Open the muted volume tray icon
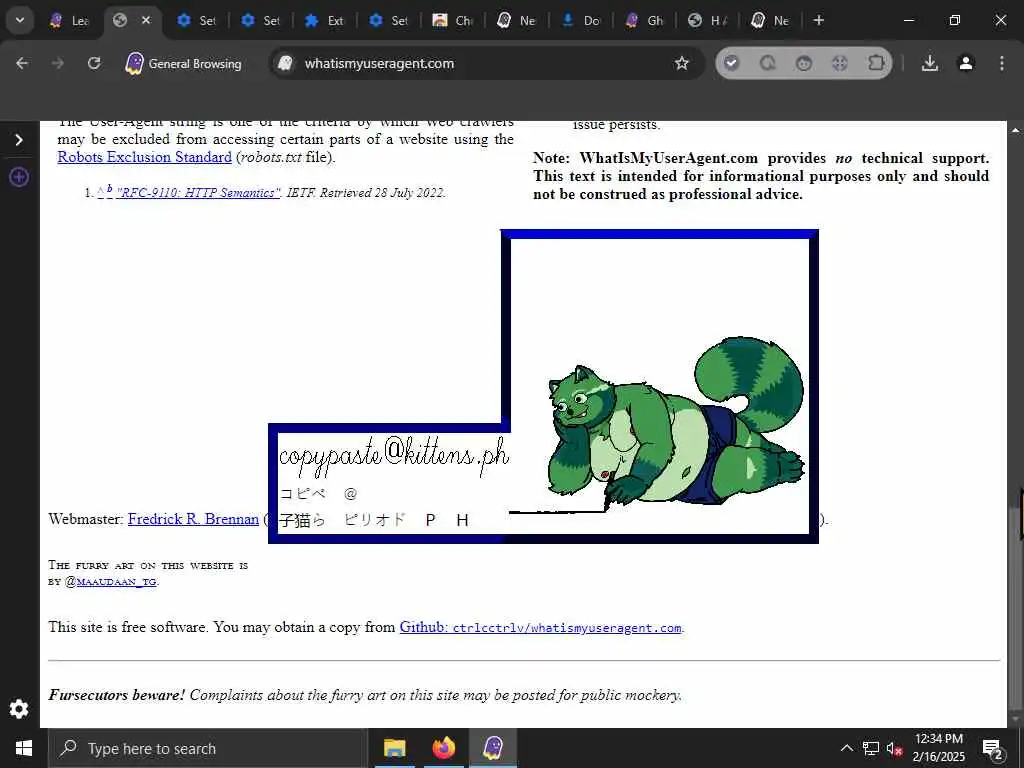Image resolution: width=1024 pixels, height=768 pixels. coord(894,749)
